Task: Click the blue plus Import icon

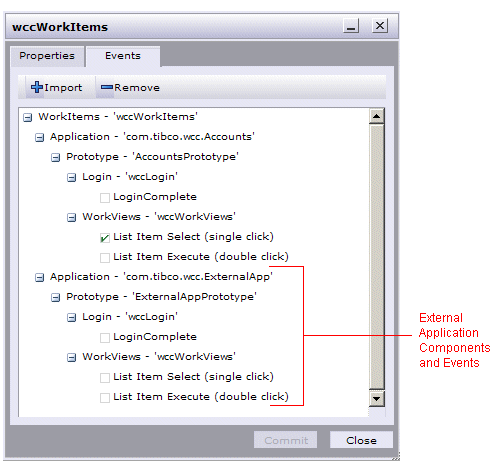Action: point(37,87)
